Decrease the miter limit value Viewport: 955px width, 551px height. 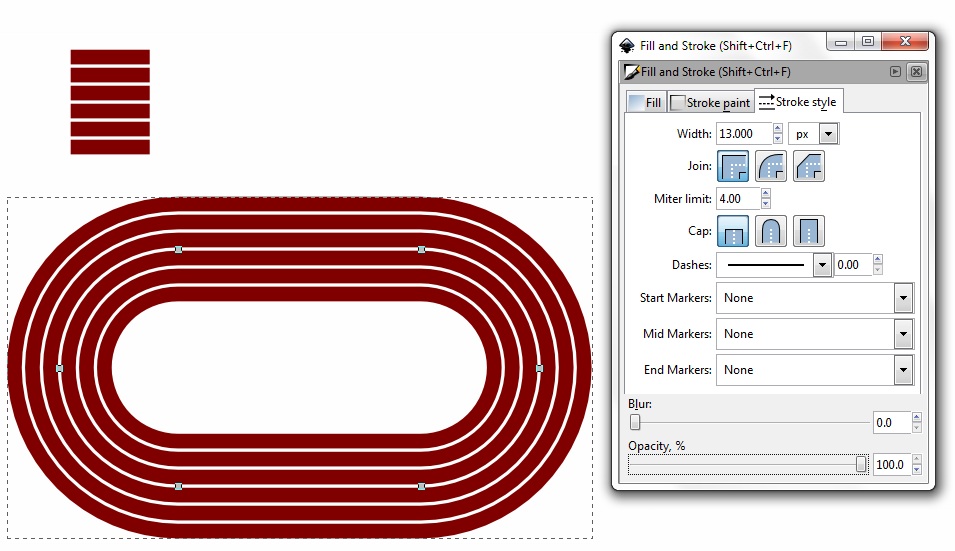766,204
